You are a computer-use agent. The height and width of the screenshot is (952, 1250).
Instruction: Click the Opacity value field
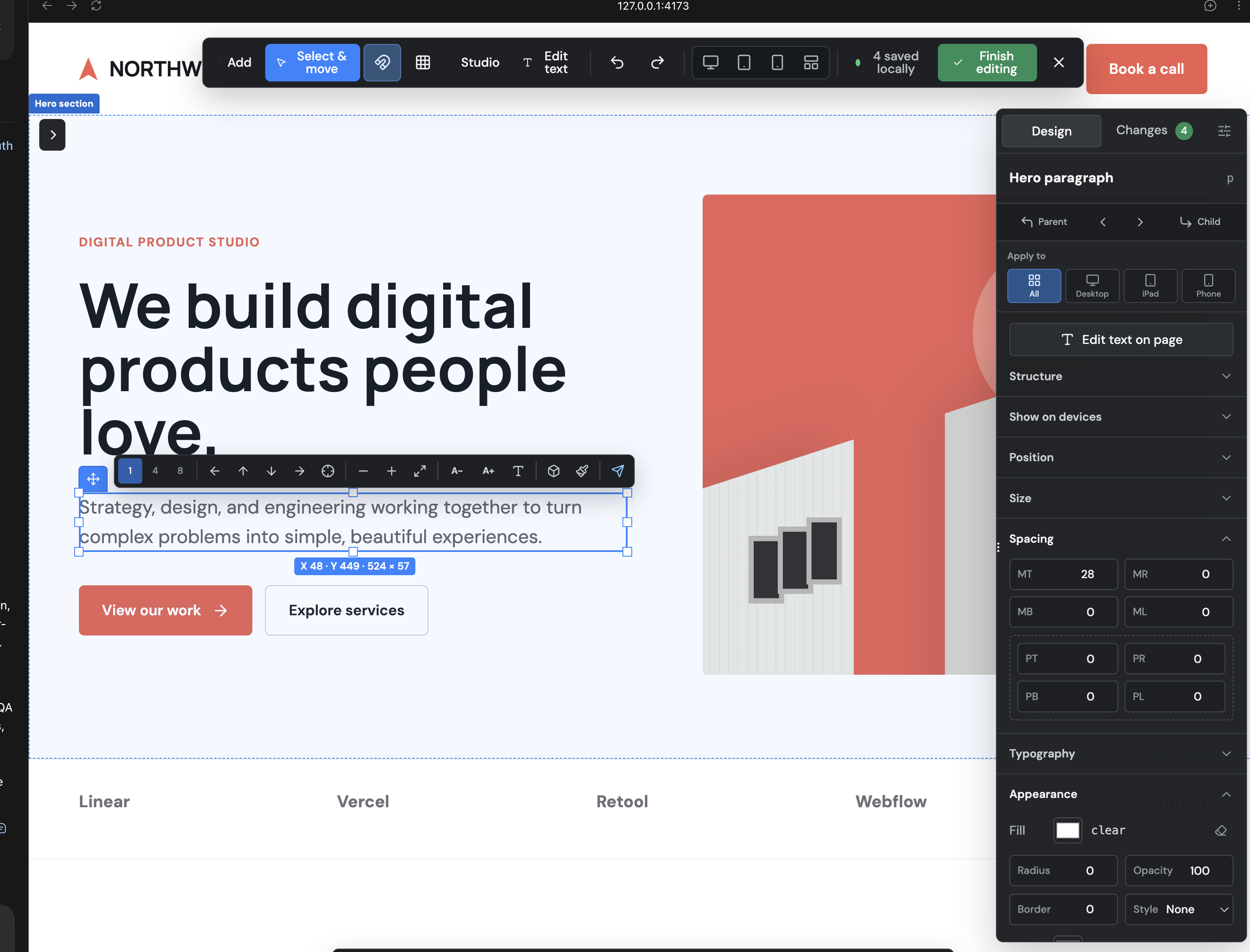click(x=1179, y=871)
